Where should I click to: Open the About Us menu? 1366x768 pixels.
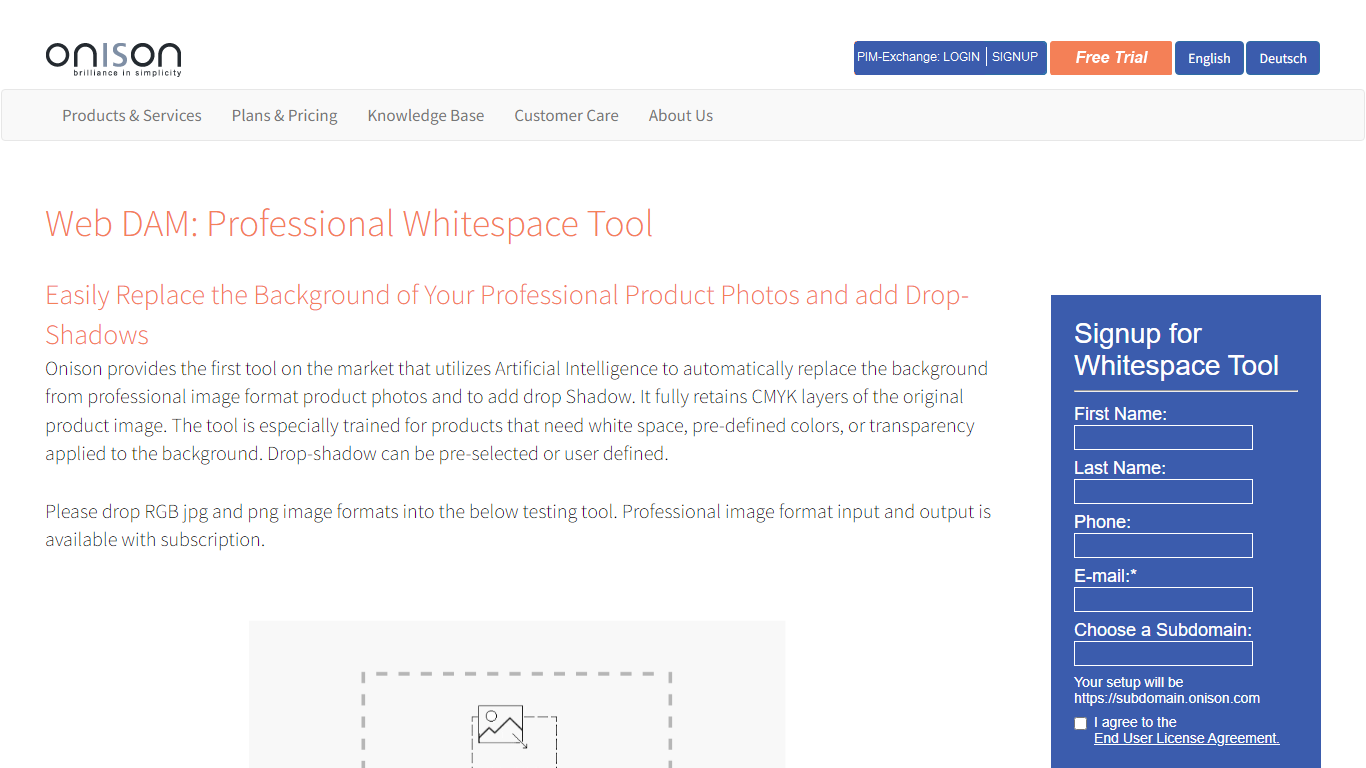pos(680,116)
